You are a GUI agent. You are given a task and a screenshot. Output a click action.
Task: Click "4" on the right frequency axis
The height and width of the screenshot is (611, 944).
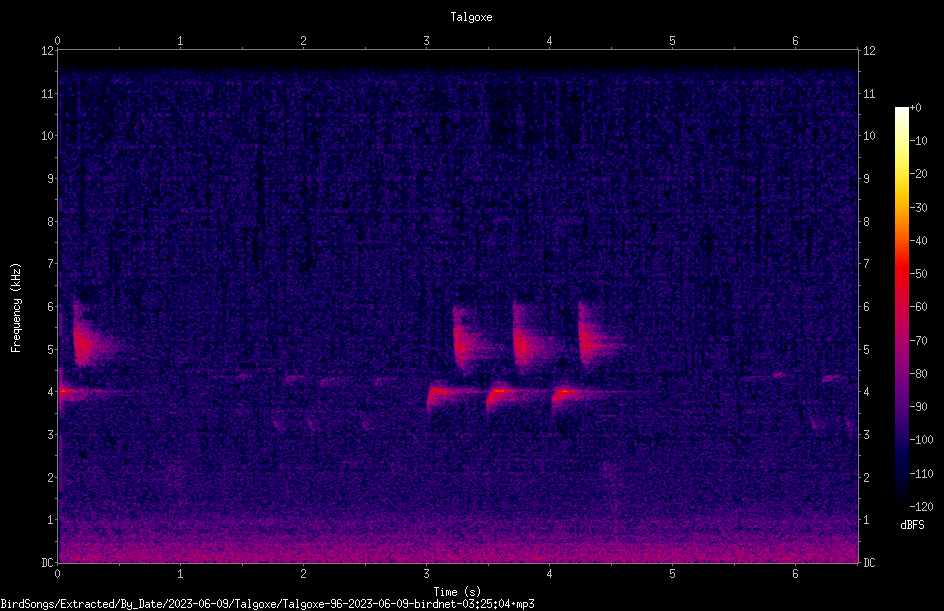(x=866, y=392)
